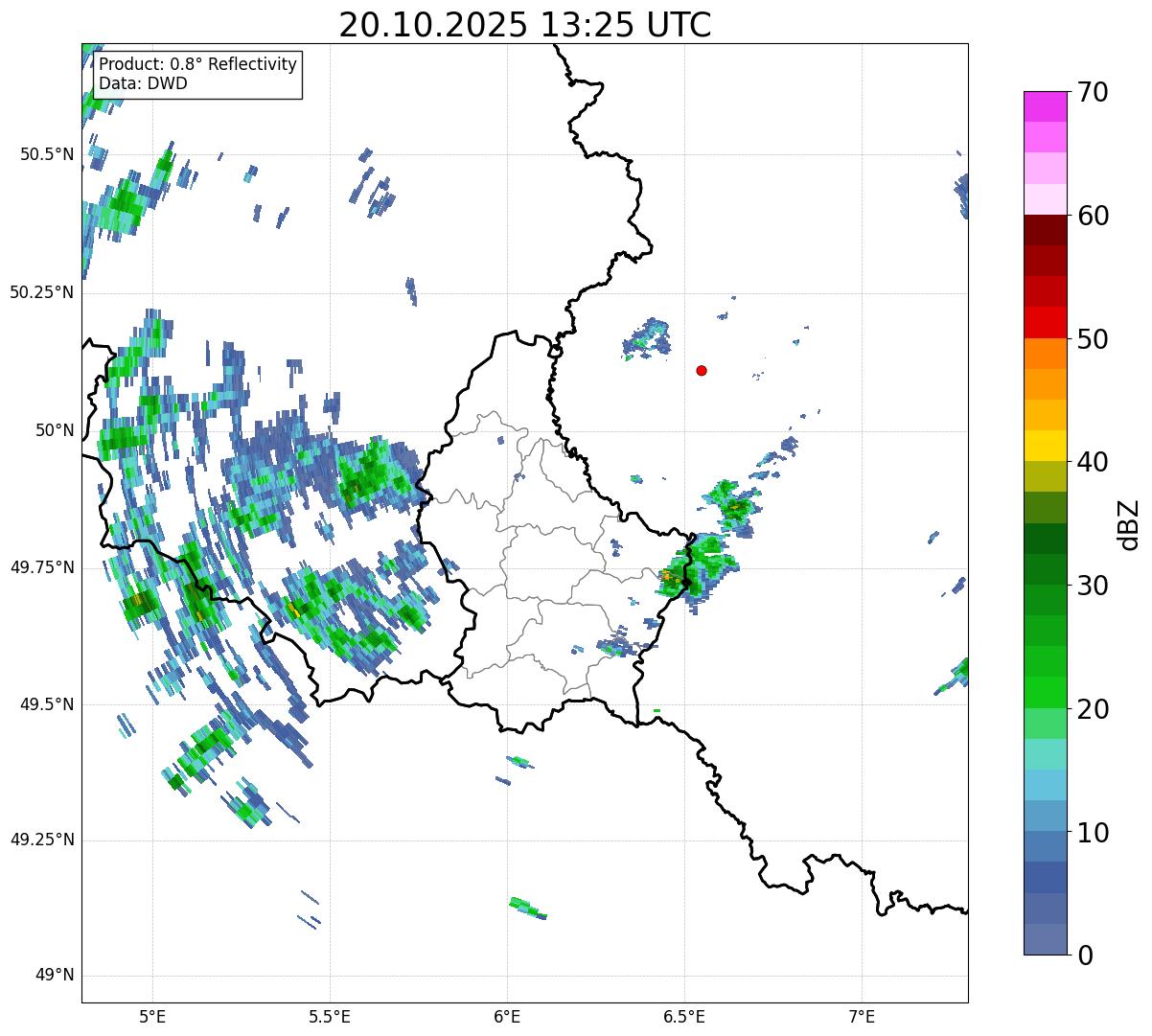
Task: Click the 50.5°N latitude label
Action: (x=46, y=154)
